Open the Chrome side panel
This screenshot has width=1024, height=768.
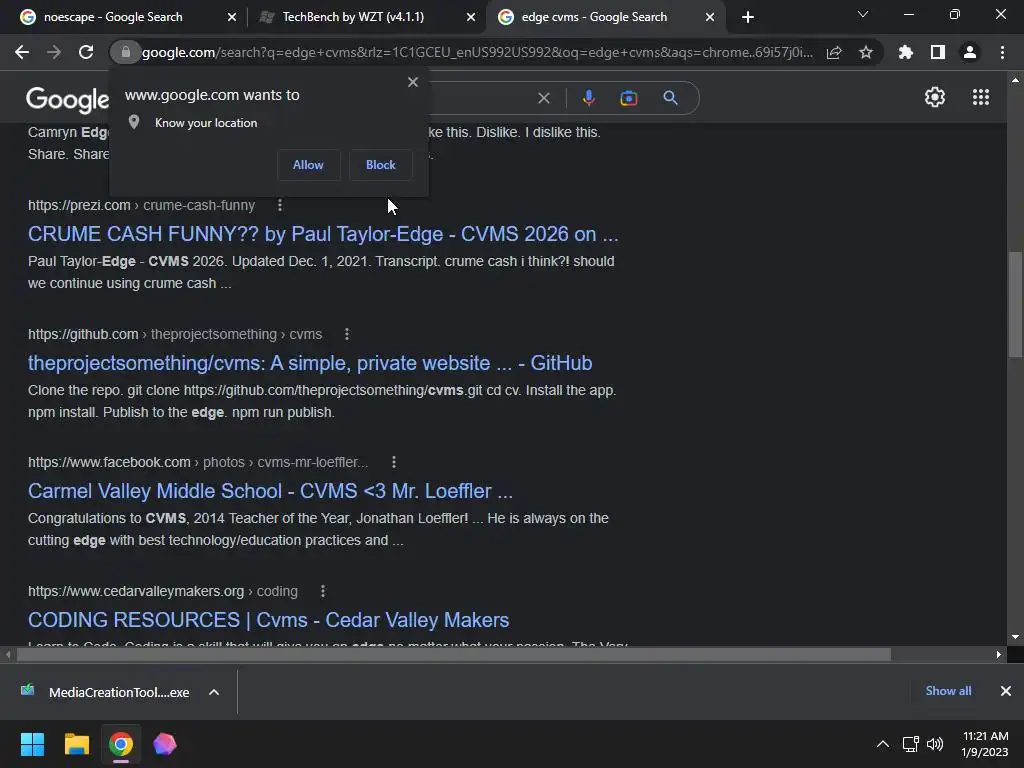coord(938,52)
